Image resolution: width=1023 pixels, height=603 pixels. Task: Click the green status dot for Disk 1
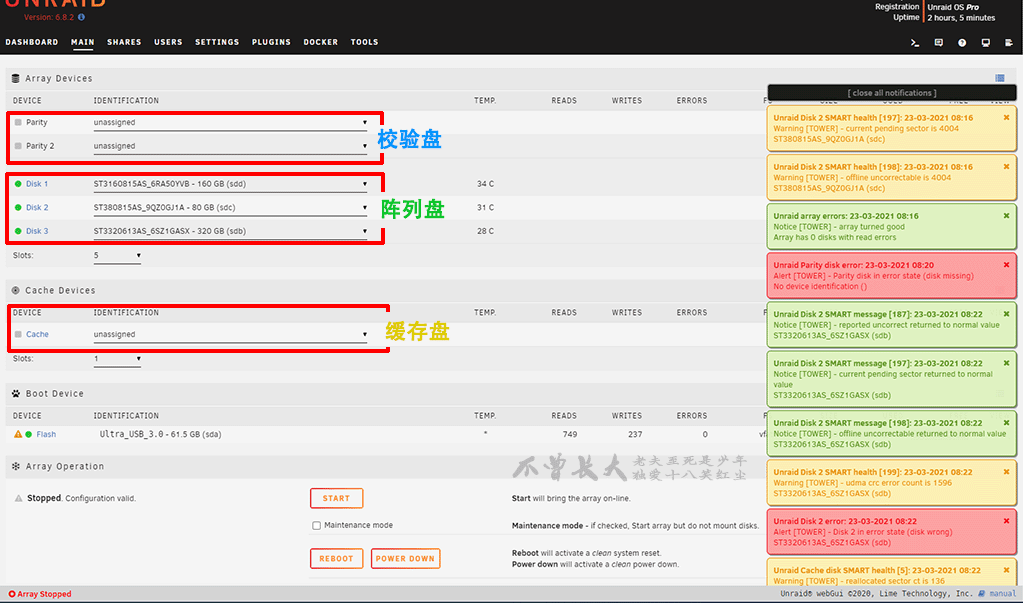click(18, 184)
